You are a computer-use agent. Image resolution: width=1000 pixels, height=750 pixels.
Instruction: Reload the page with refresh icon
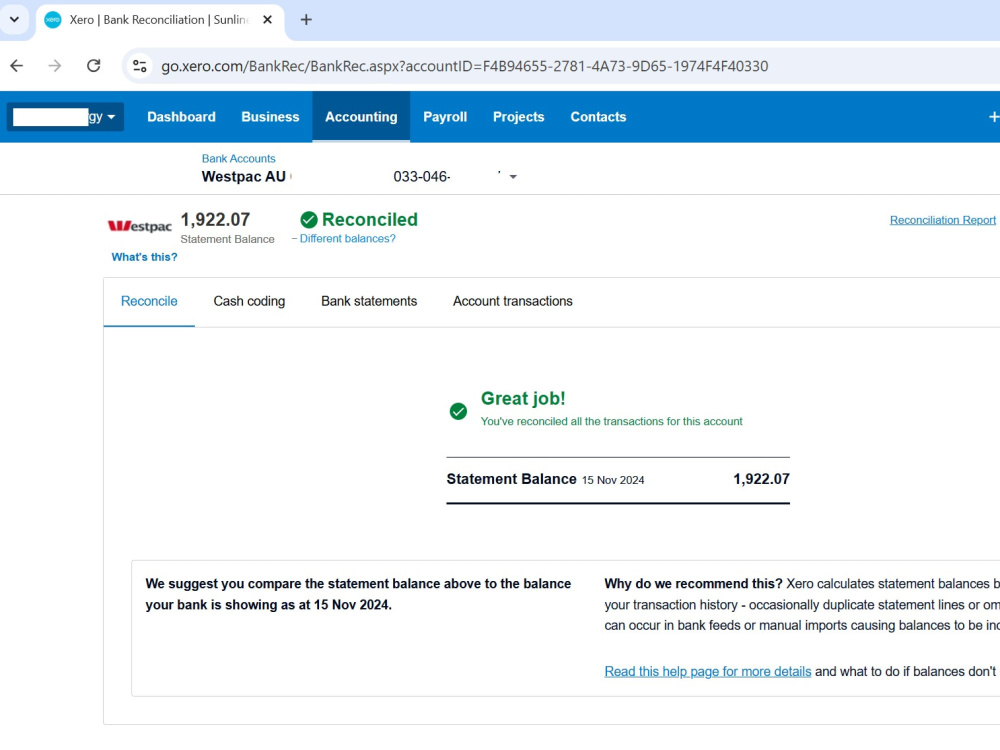tap(94, 66)
